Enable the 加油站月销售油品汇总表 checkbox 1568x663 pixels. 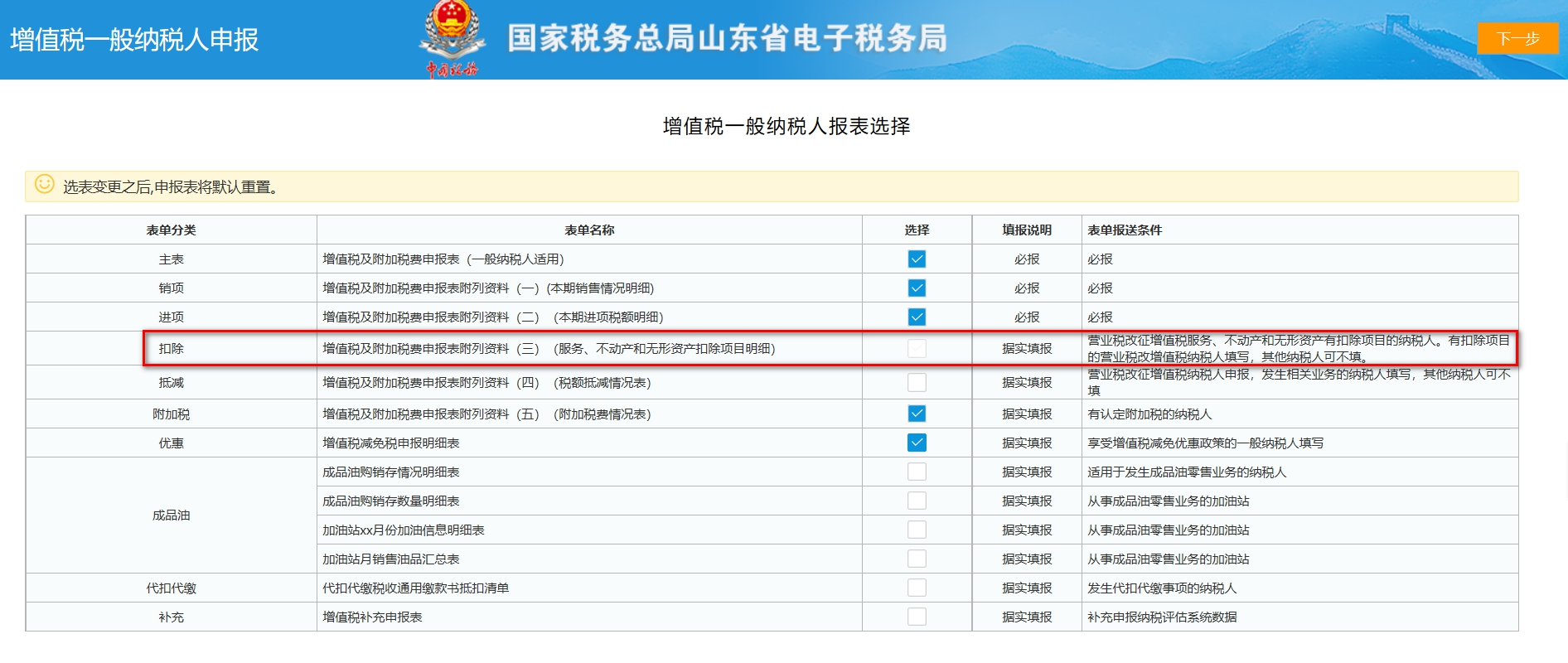[x=917, y=559]
